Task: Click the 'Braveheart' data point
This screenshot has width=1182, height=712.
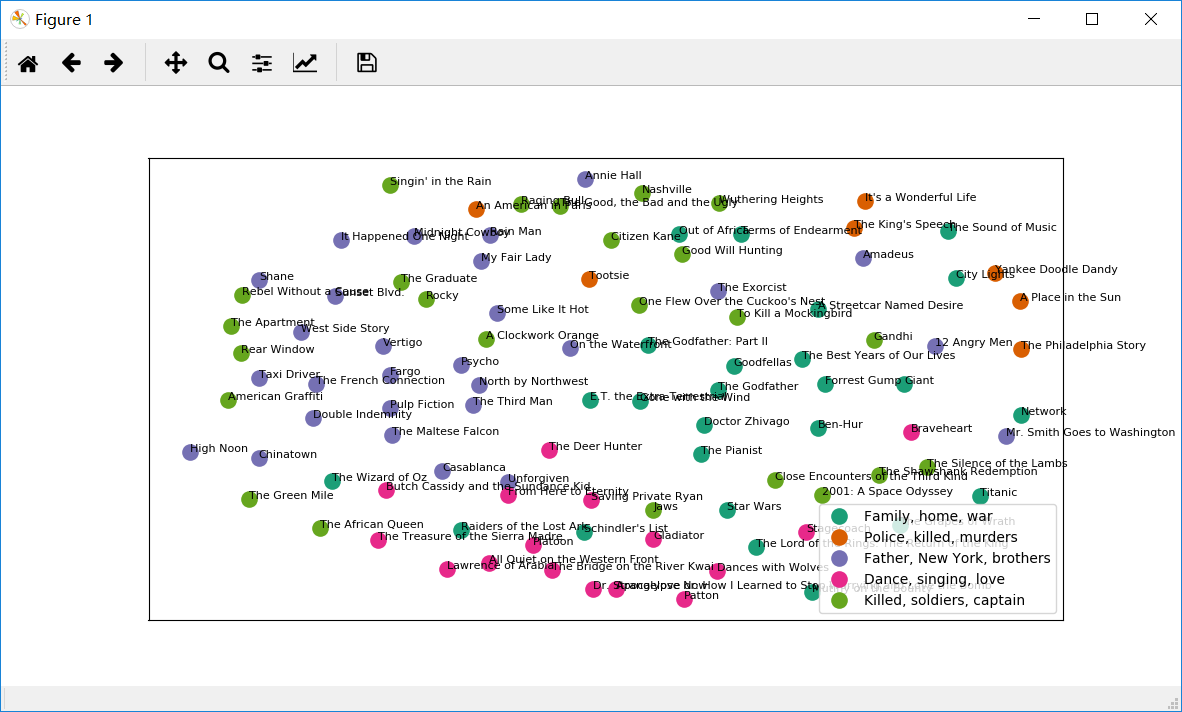Action: pyautogui.click(x=911, y=432)
